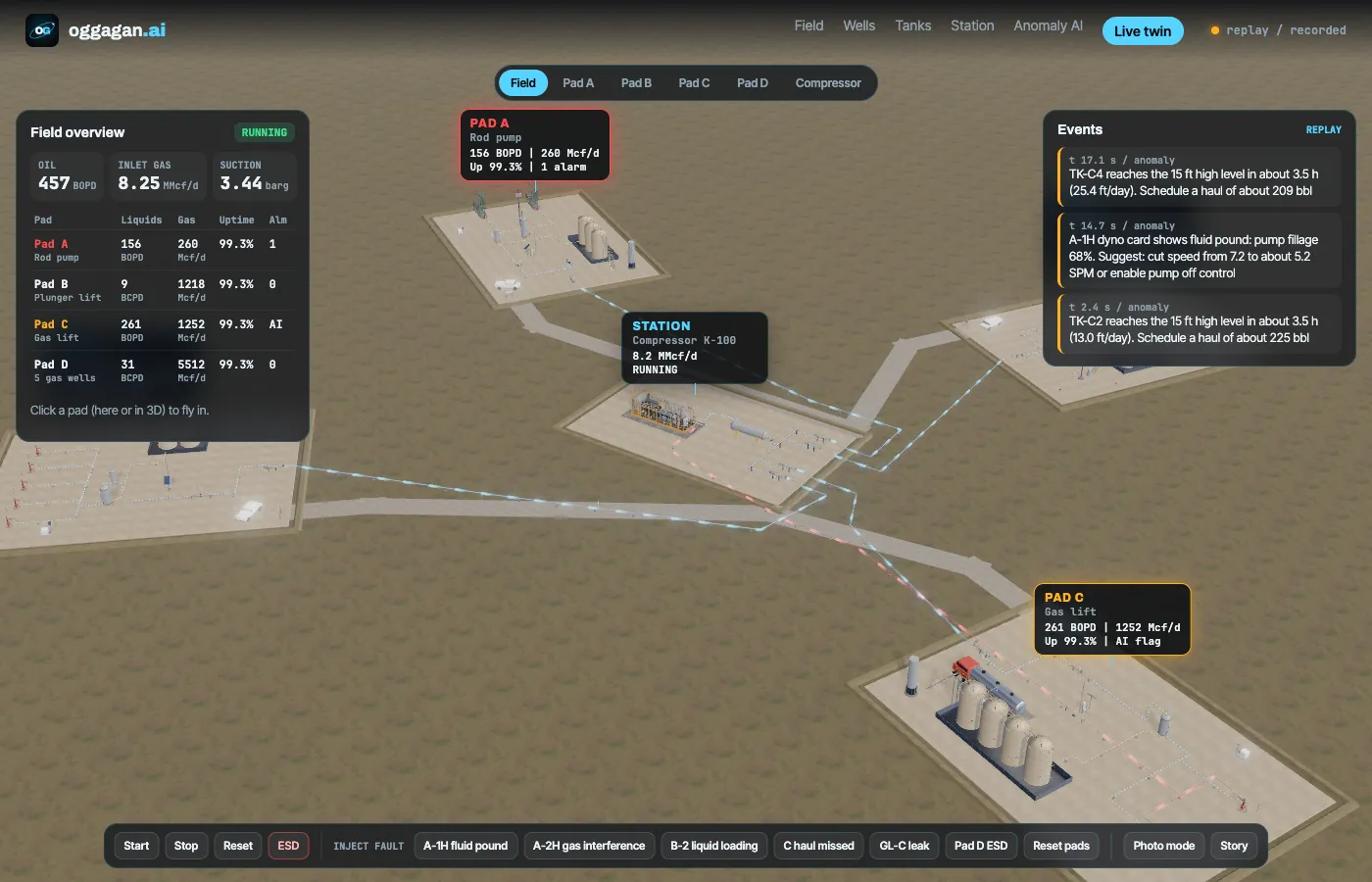Switch to the Pad B tab
This screenshot has width=1372, height=882.
(636, 83)
